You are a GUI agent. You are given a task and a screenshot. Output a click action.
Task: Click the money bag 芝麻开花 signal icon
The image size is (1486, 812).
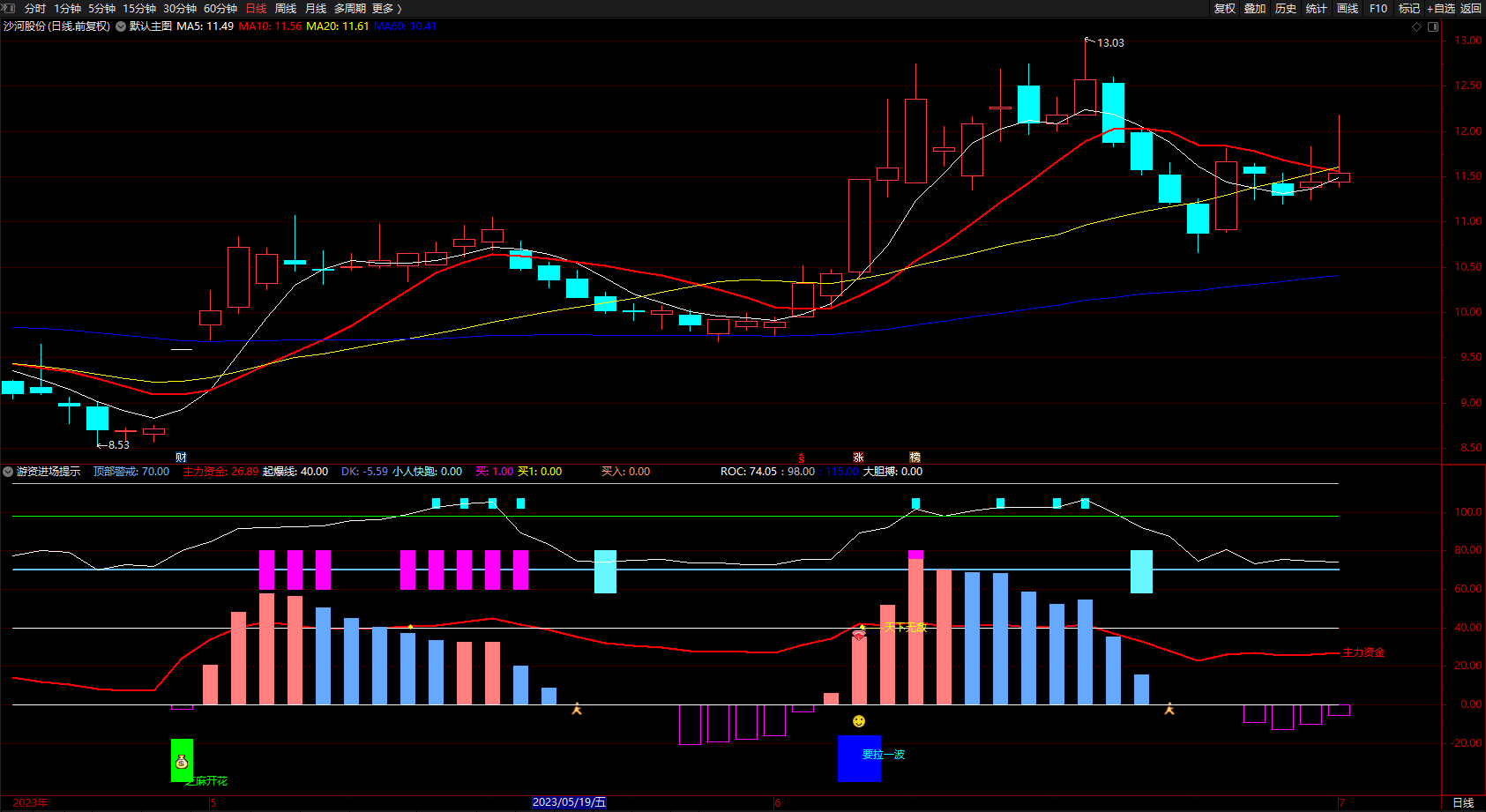point(182,761)
